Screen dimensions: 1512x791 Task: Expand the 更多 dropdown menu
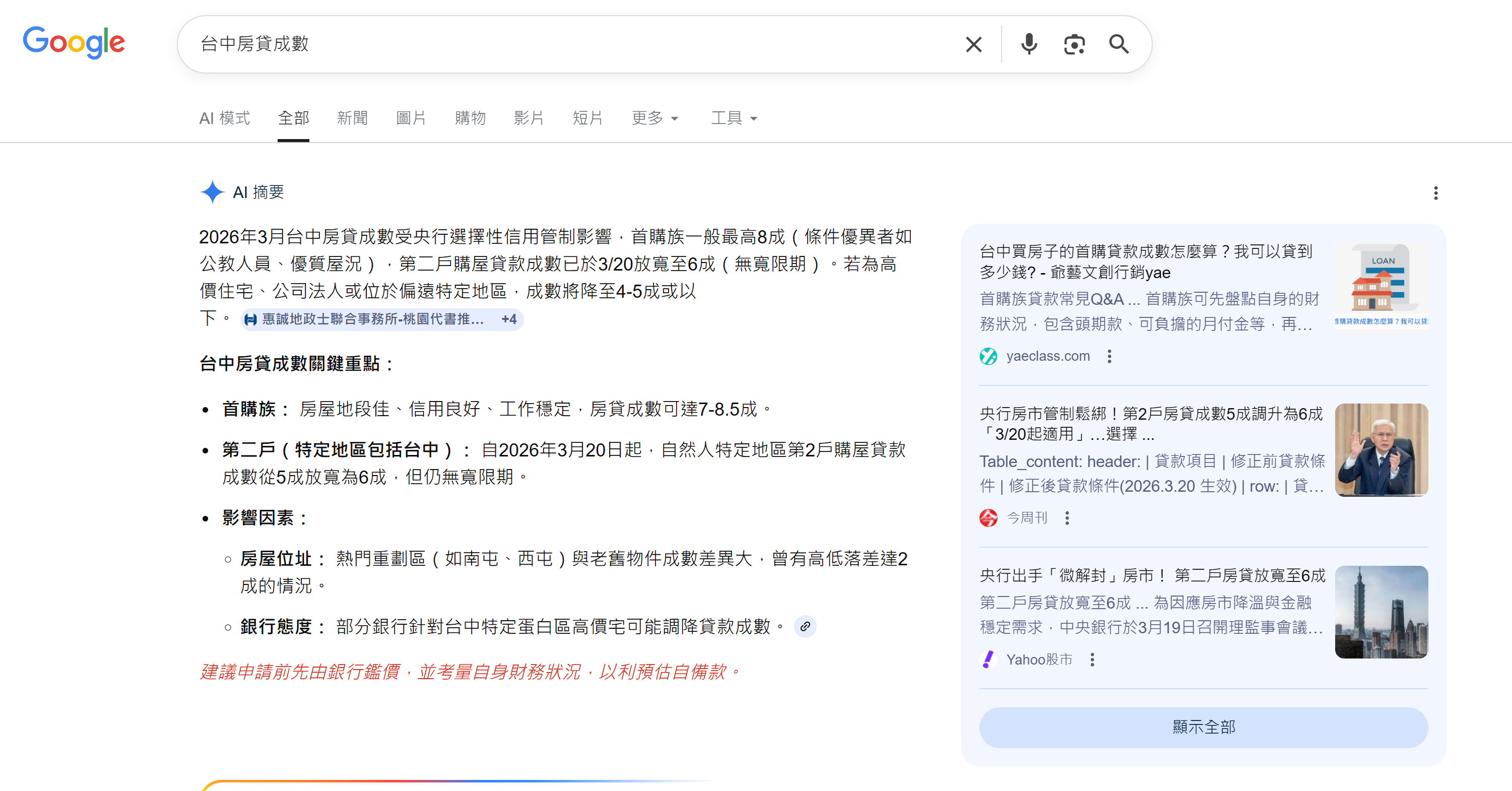[x=654, y=118]
